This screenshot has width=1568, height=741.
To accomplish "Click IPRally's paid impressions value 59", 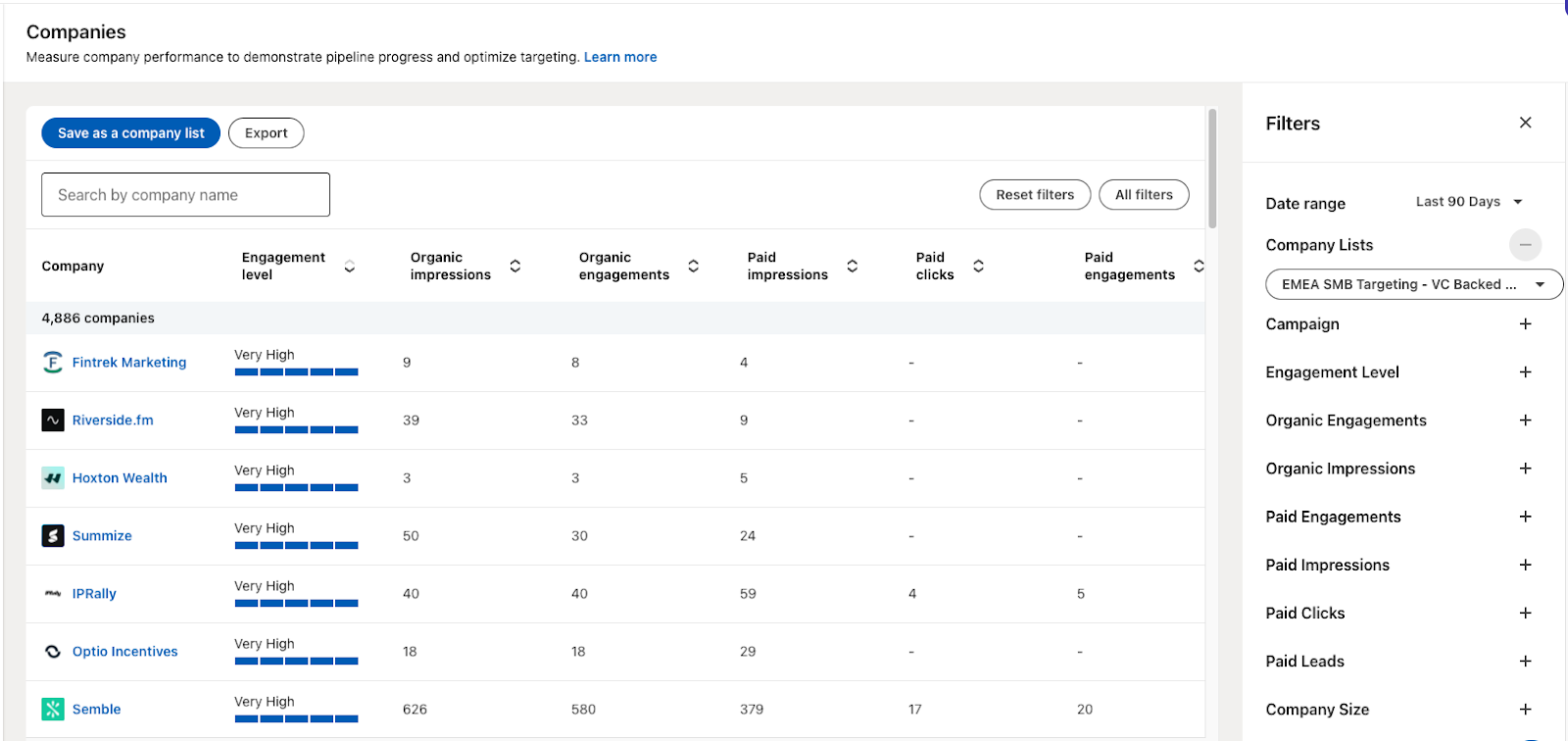I will pos(748,594).
